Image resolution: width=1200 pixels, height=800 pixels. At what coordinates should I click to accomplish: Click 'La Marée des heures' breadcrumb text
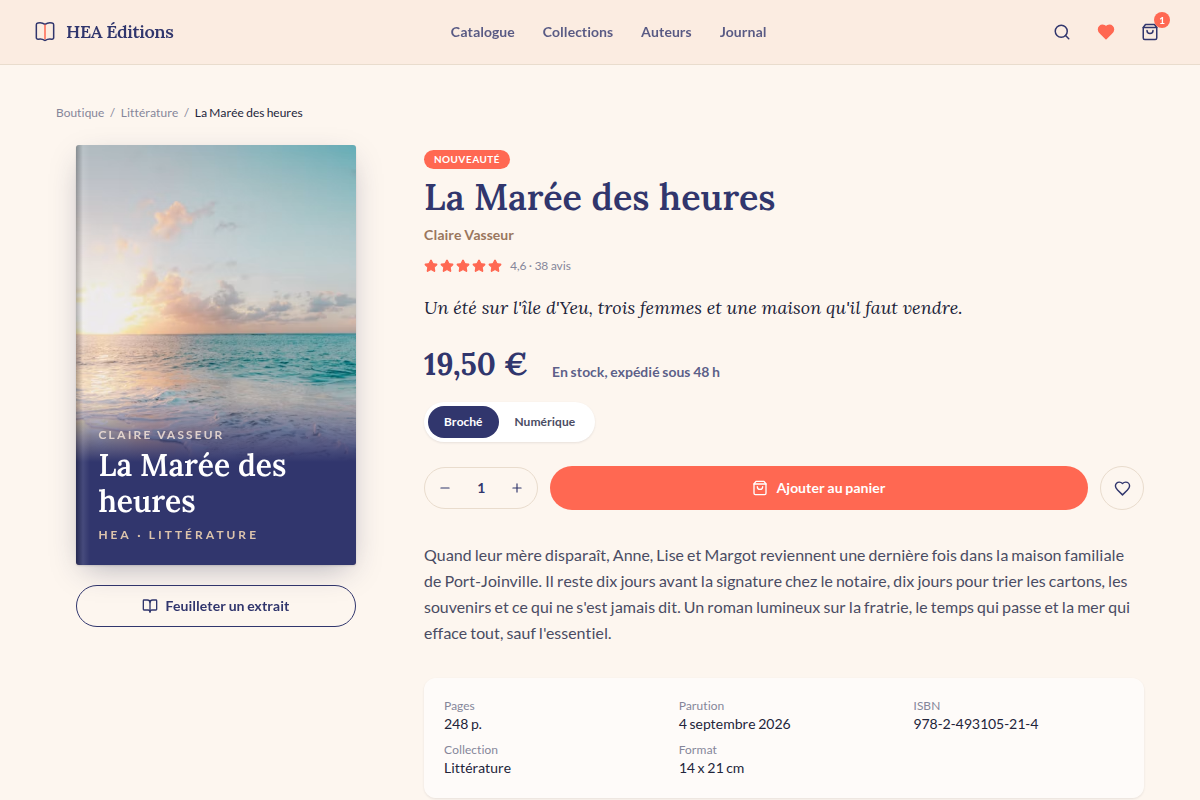[x=249, y=113]
